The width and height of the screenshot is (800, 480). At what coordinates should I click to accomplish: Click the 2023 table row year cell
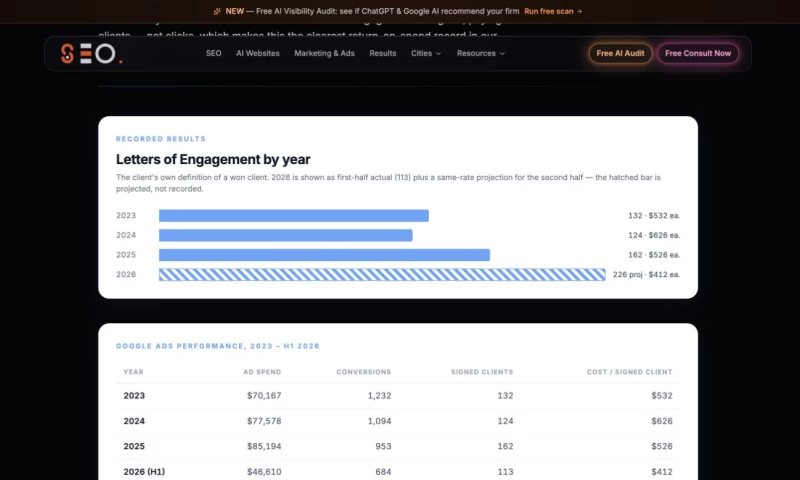(x=134, y=395)
